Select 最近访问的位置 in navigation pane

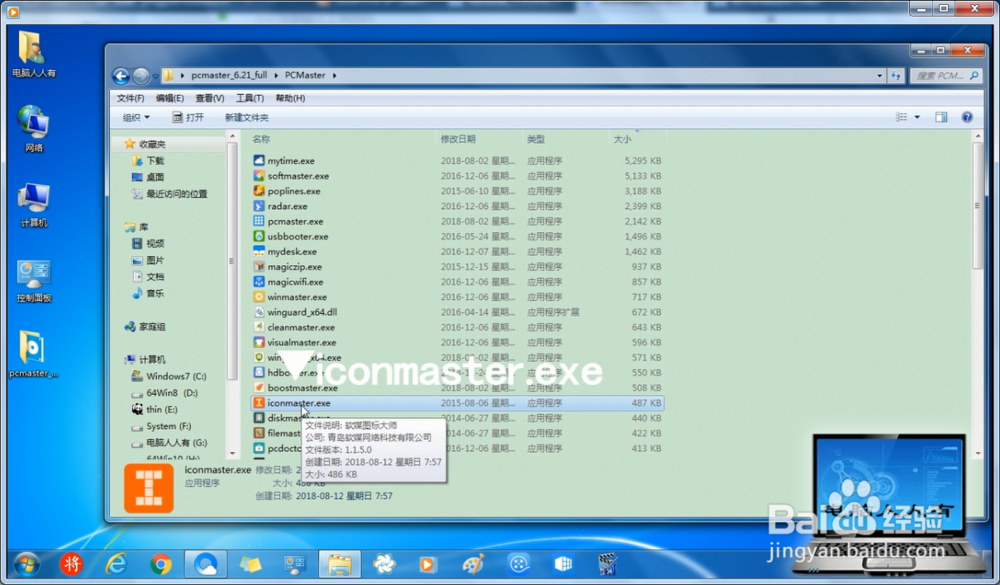point(177,194)
